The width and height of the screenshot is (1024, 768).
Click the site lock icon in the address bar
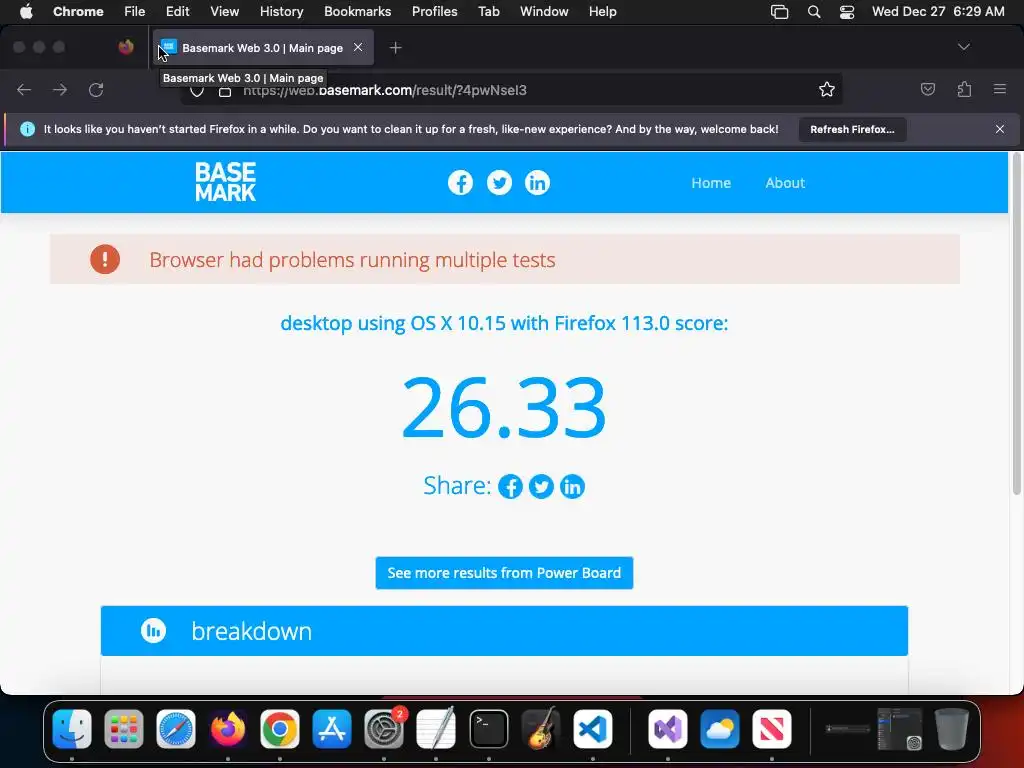[x=225, y=91]
